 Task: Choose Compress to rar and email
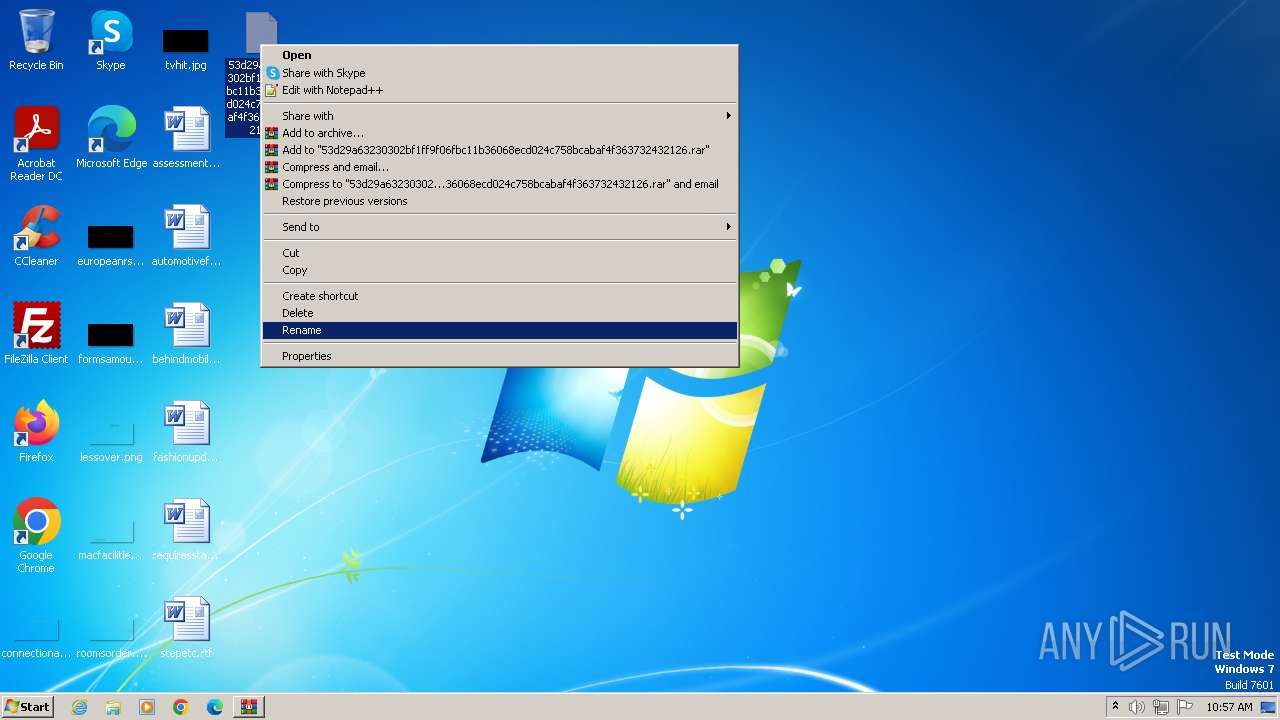coord(500,183)
